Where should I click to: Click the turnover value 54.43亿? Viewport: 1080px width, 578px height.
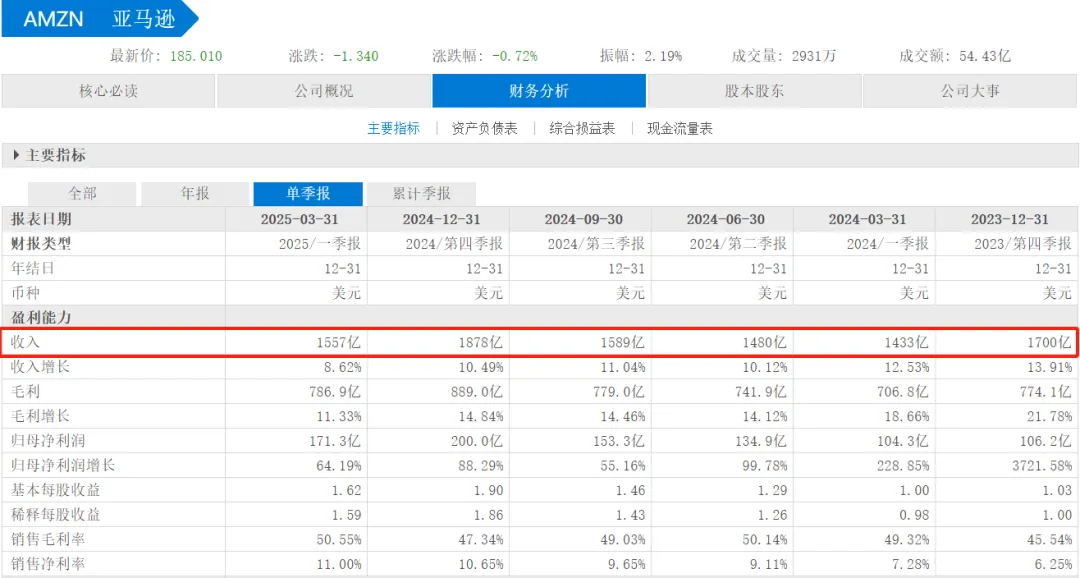click(x=984, y=56)
